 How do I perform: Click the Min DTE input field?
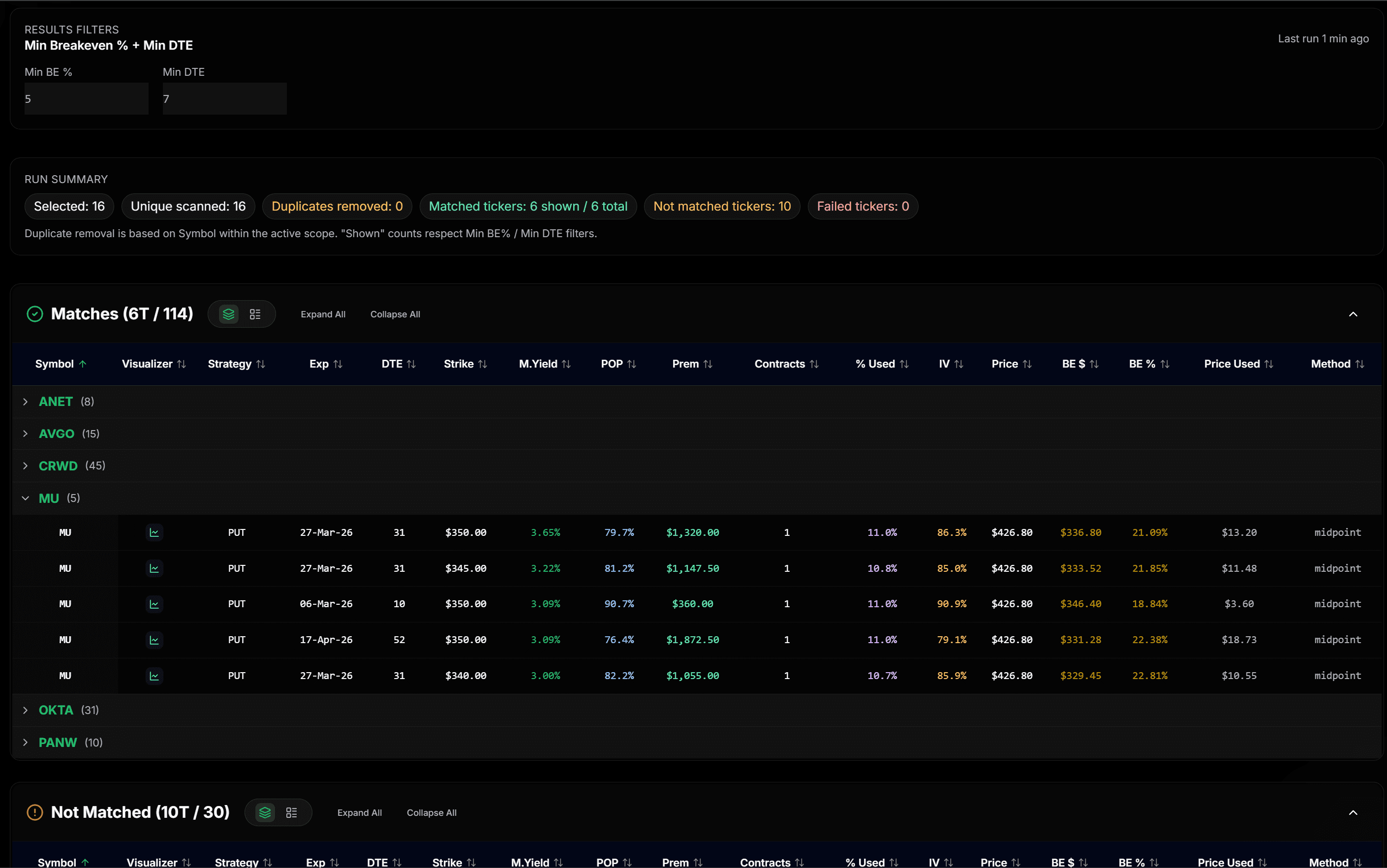click(x=224, y=99)
